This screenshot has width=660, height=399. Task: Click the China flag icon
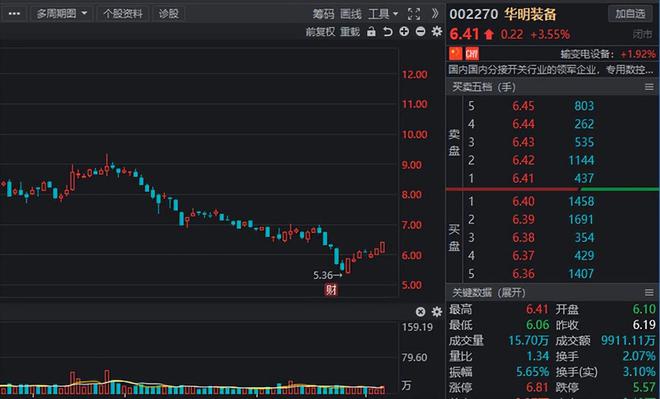pyautogui.click(x=455, y=53)
